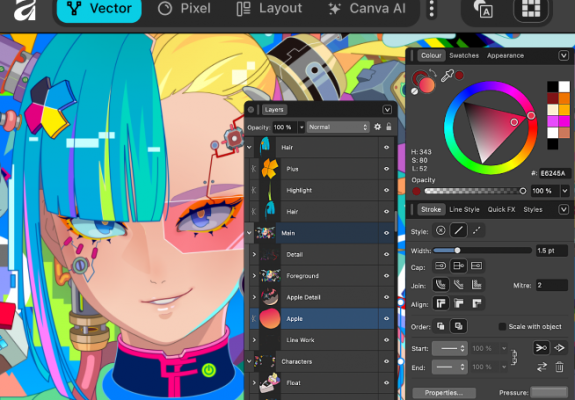The width and height of the screenshot is (575, 400).
Task: Choose the first Order icon
Action: [440, 326]
